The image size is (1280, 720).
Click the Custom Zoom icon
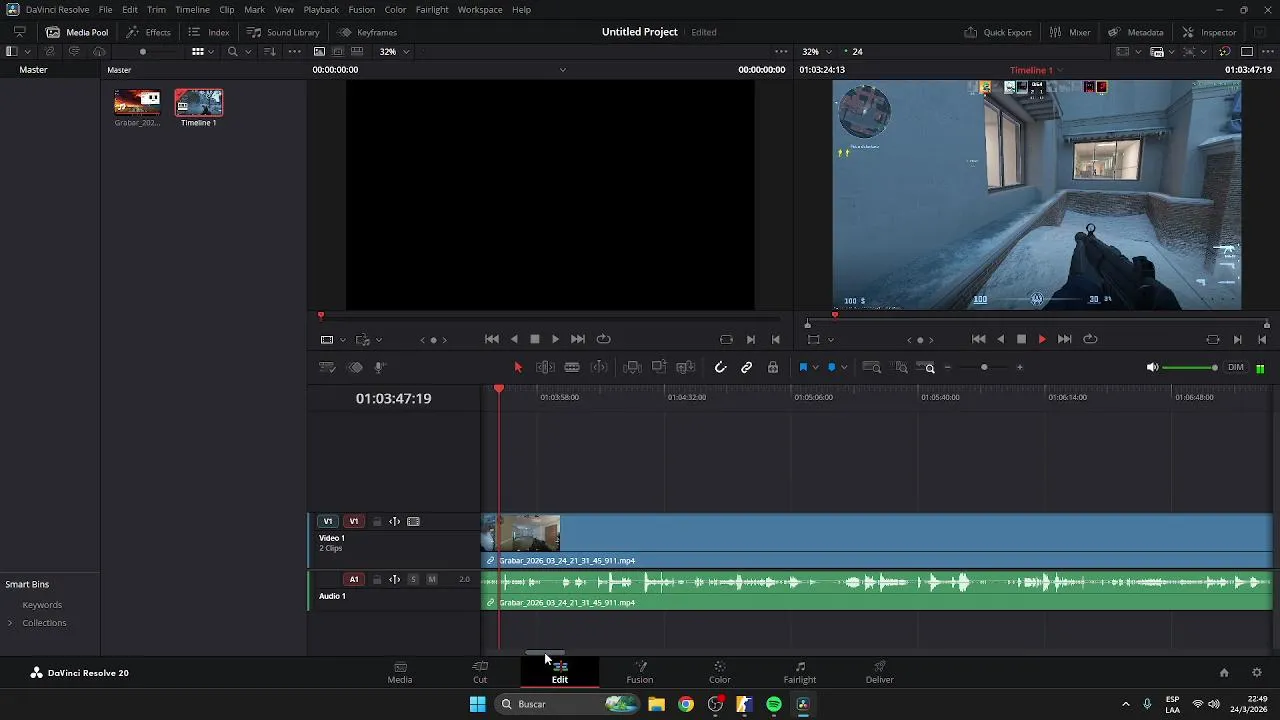pyautogui.click(x=926, y=367)
